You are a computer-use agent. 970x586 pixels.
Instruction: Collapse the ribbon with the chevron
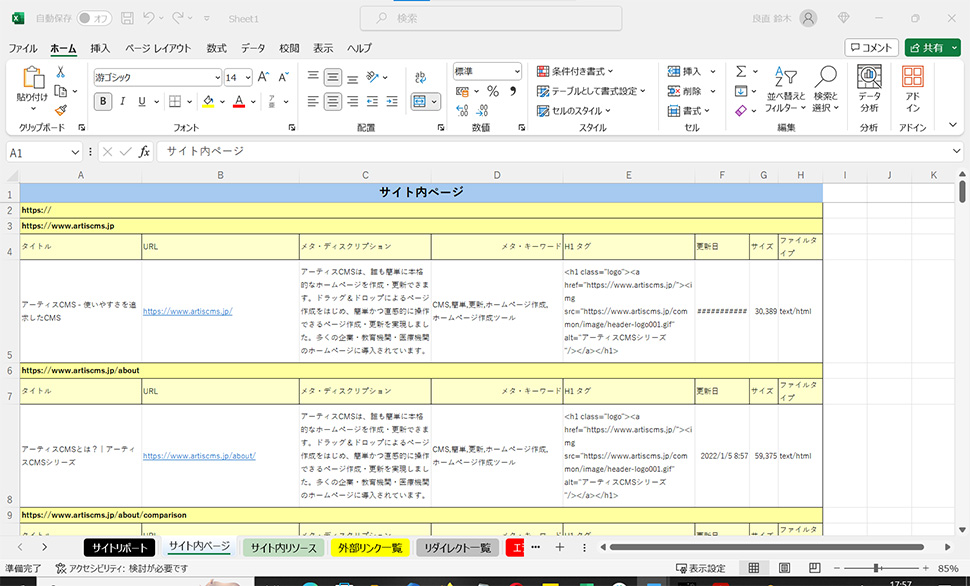[953, 125]
